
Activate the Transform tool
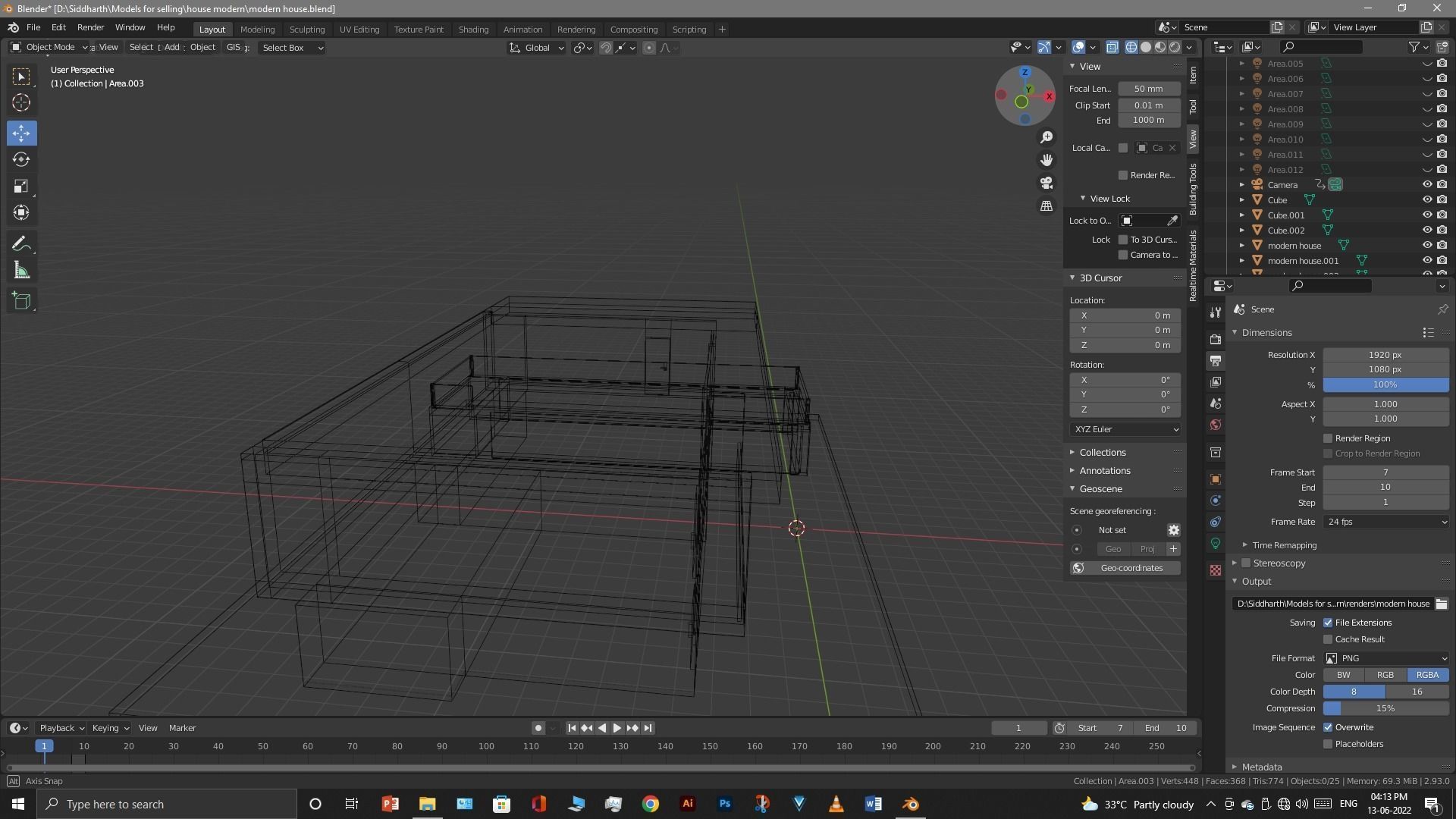[x=21, y=213]
